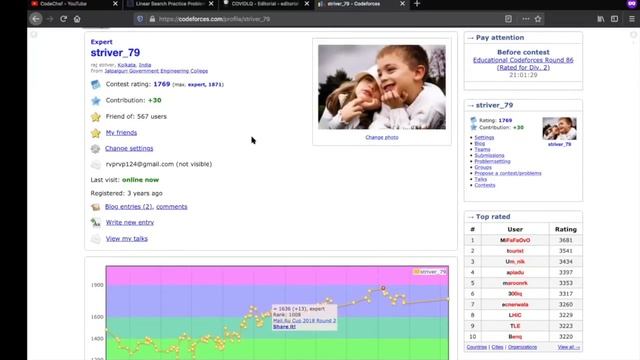The height and width of the screenshot is (360, 640).
Task: Open Mail.Ru Cup 2018 Round 2 link
Action: [304, 321]
